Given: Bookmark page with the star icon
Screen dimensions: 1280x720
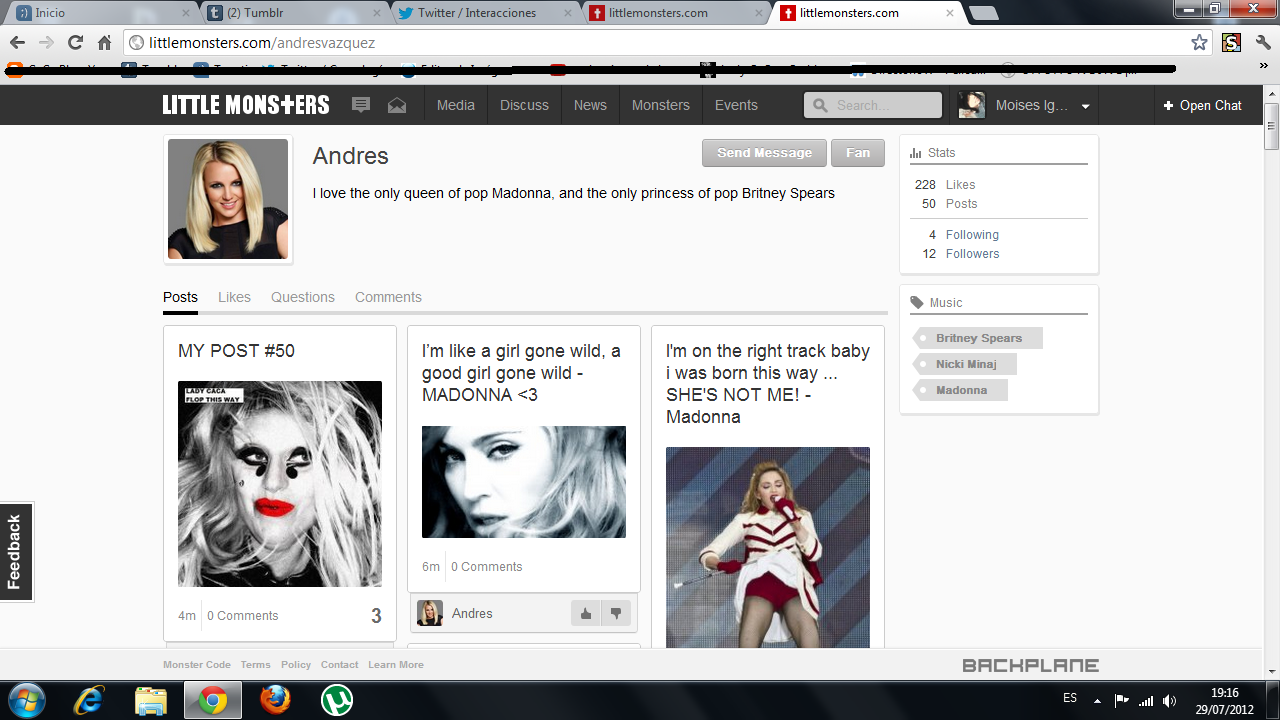Looking at the screenshot, I should (x=1199, y=43).
